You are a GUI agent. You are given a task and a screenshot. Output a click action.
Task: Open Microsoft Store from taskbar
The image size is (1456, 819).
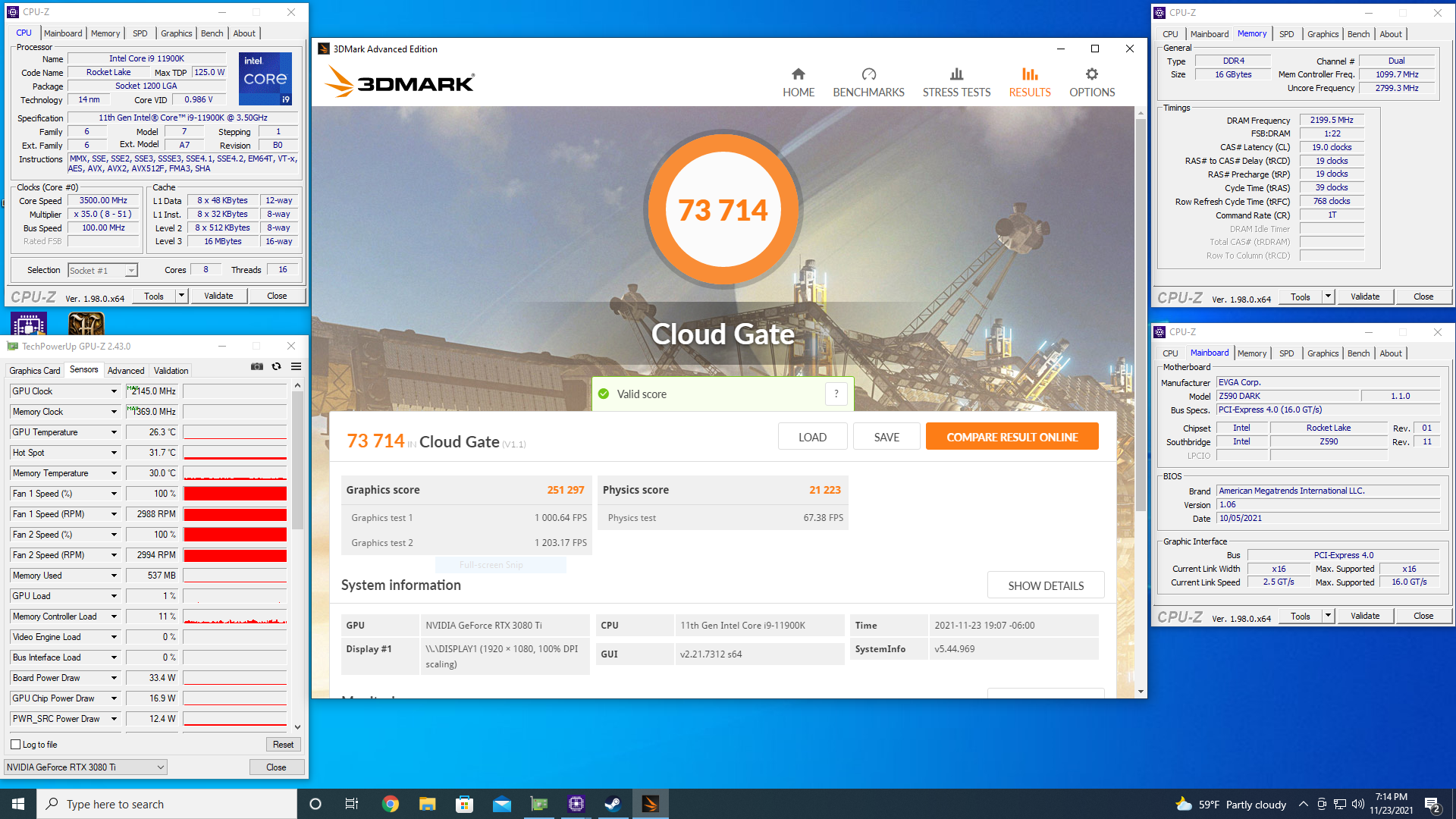pos(465,804)
